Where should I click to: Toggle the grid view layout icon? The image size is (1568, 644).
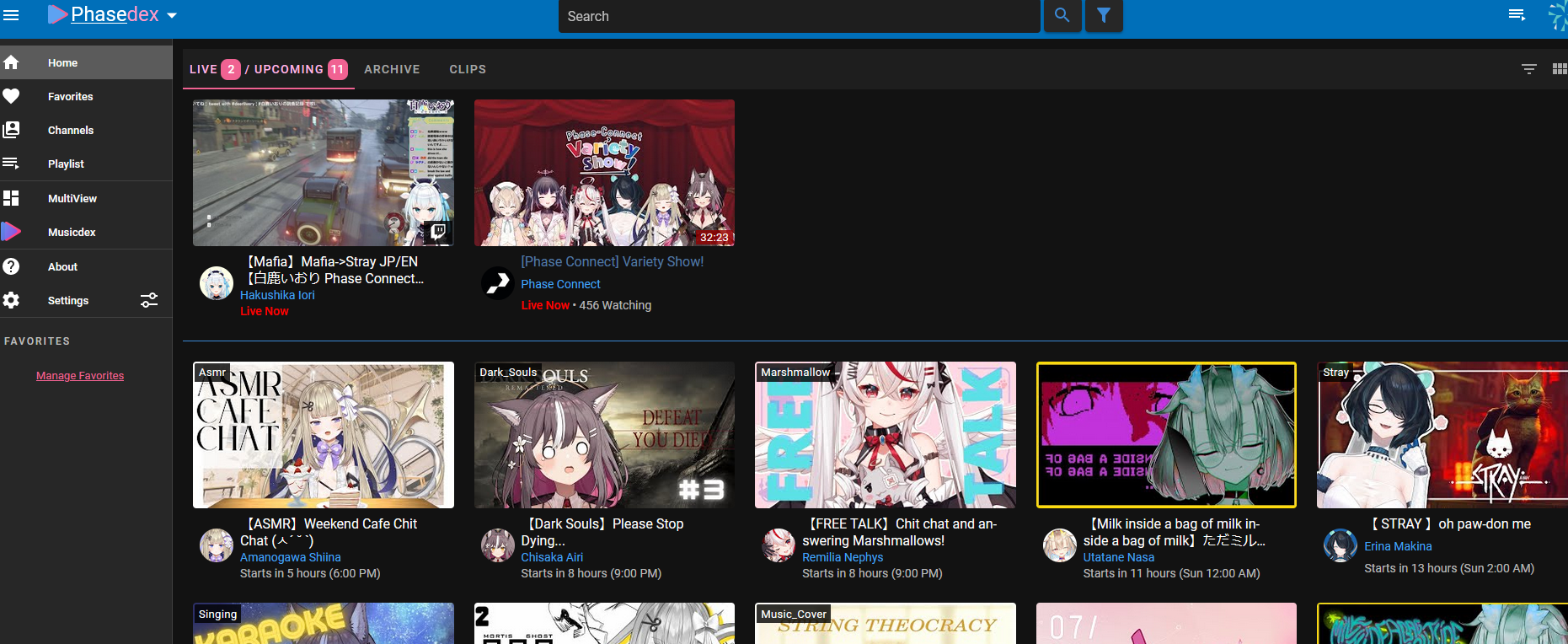click(1559, 69)
